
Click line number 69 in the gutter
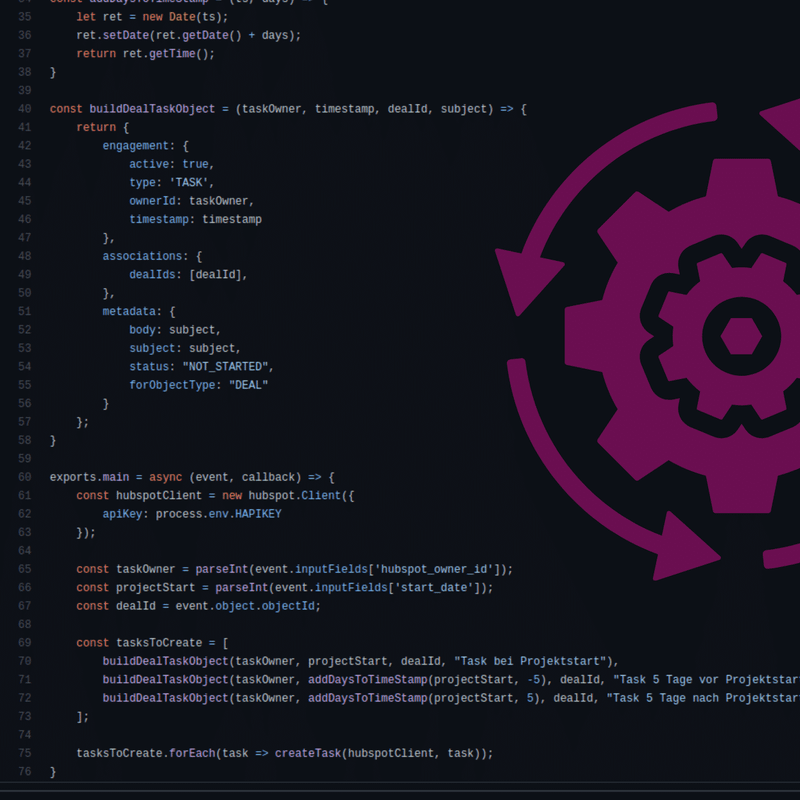(x=24, y=642)
